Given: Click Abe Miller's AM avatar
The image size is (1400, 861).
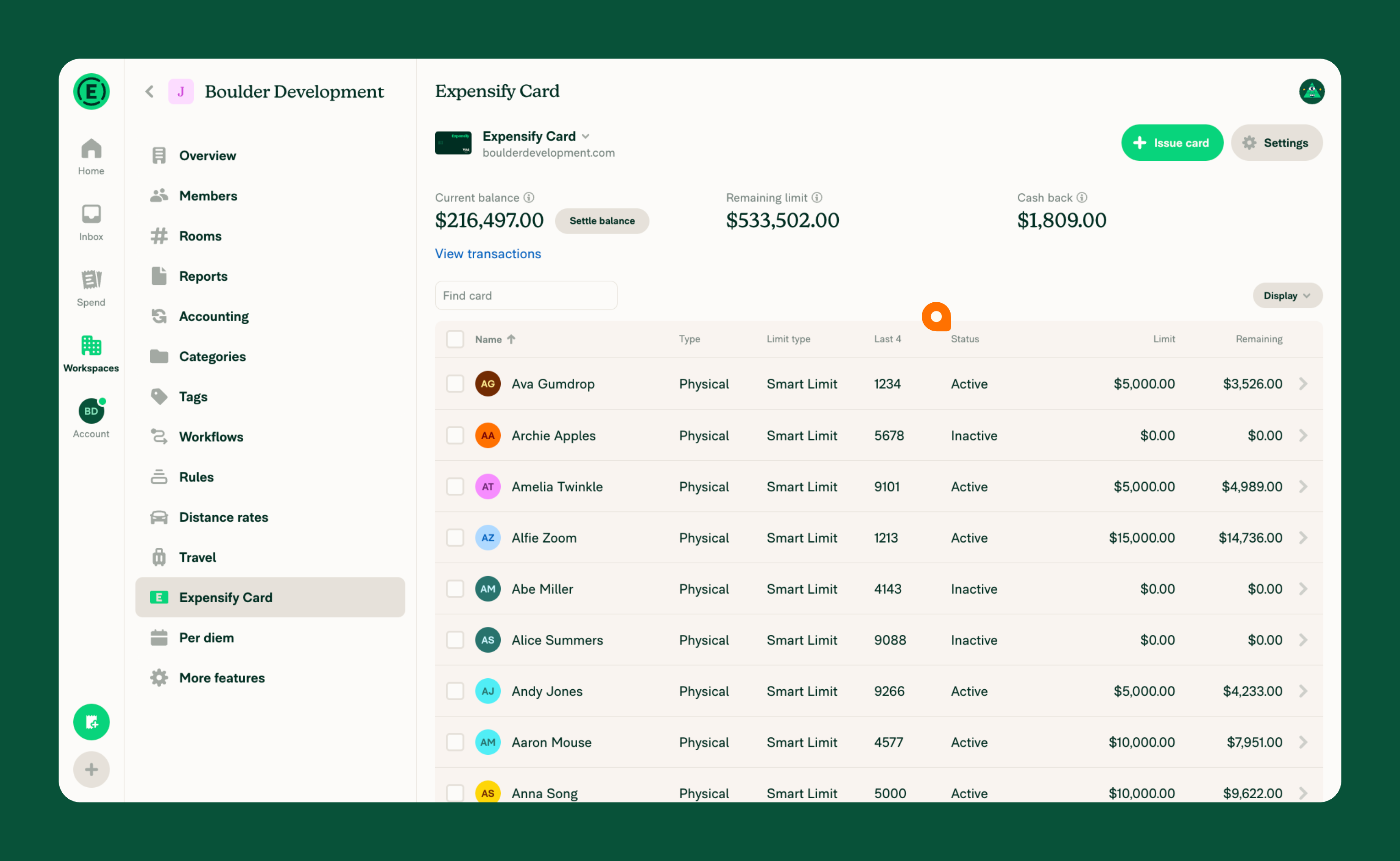Looking at the screenshot, I should [487, 589].
